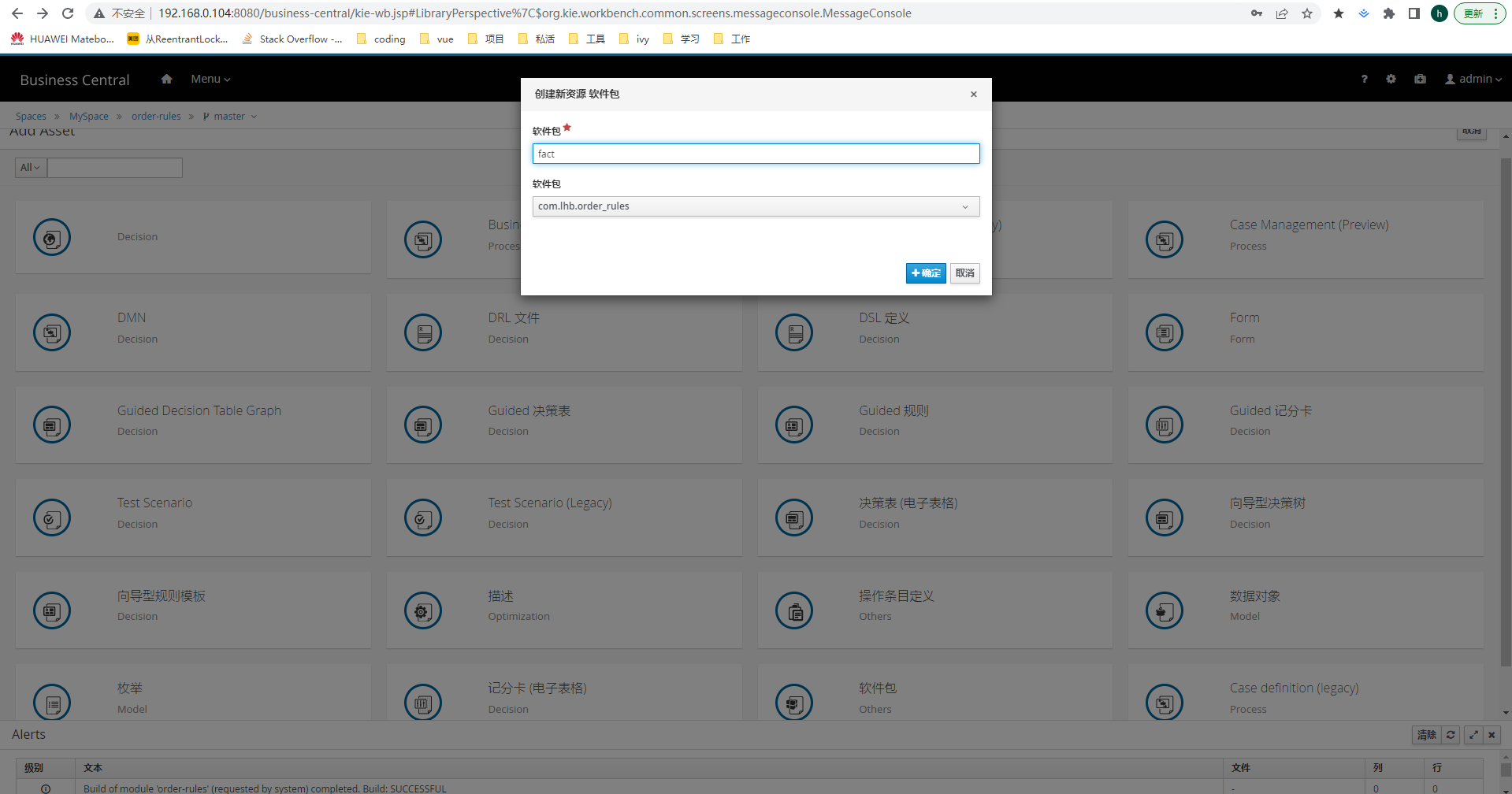Open the coding bookmarks folder

(x=381, y=39)
